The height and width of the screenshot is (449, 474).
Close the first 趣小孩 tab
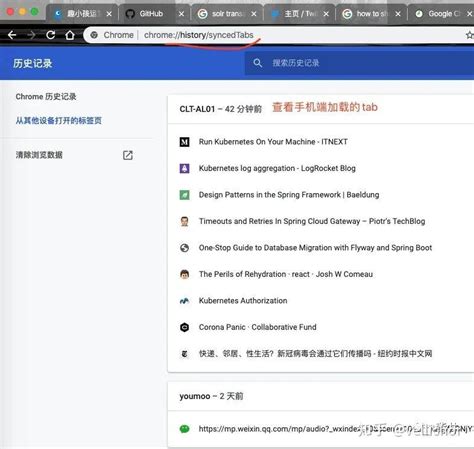(109, 14)
